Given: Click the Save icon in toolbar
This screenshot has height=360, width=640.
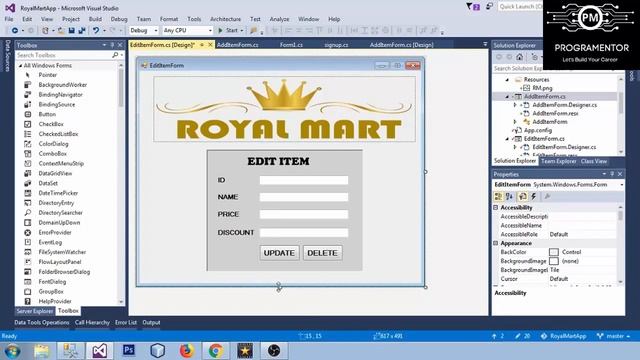Looking at the screenshot, I should tap(71, 31).
